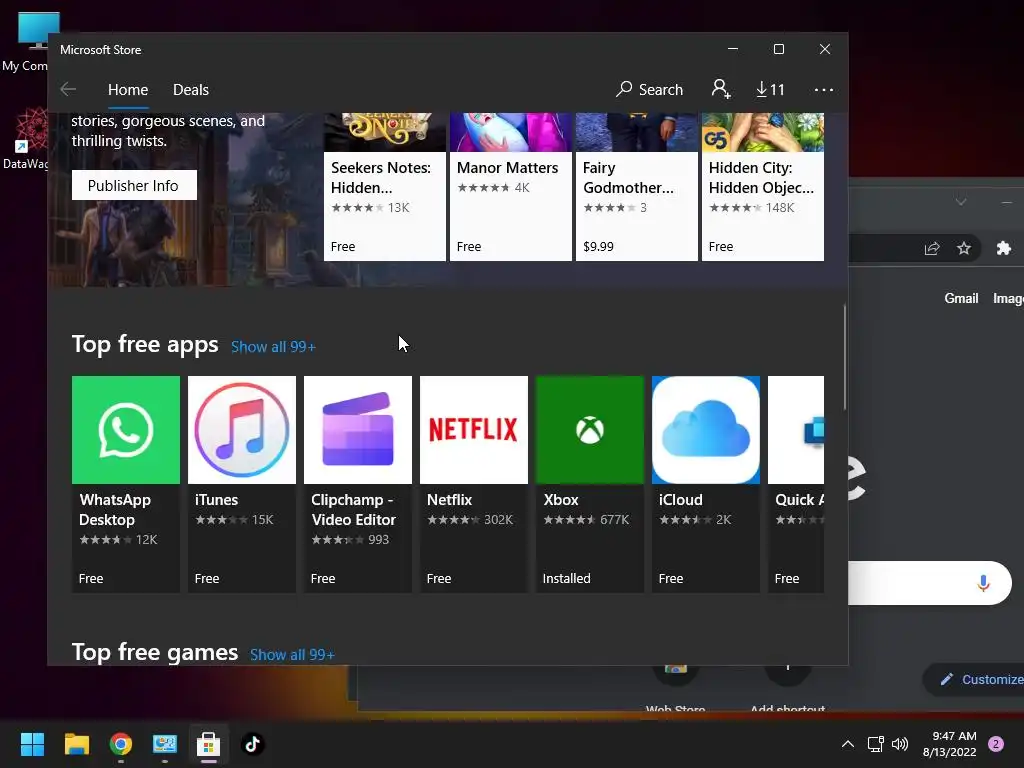Viewport: 1024px width, 768px height.
Task: Open TikTok from the taskbar
Action: pyautogui.click(x=253, y=744)
